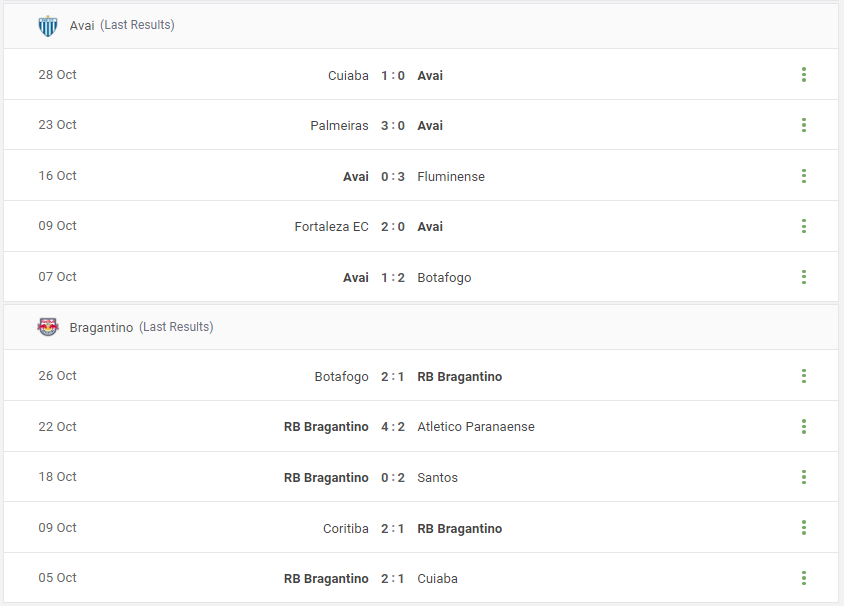This screenshot has height=606, width=844.
Task: Click the 4:2 score against Atletico Paranaense
Action: click(x=393, y=427)
